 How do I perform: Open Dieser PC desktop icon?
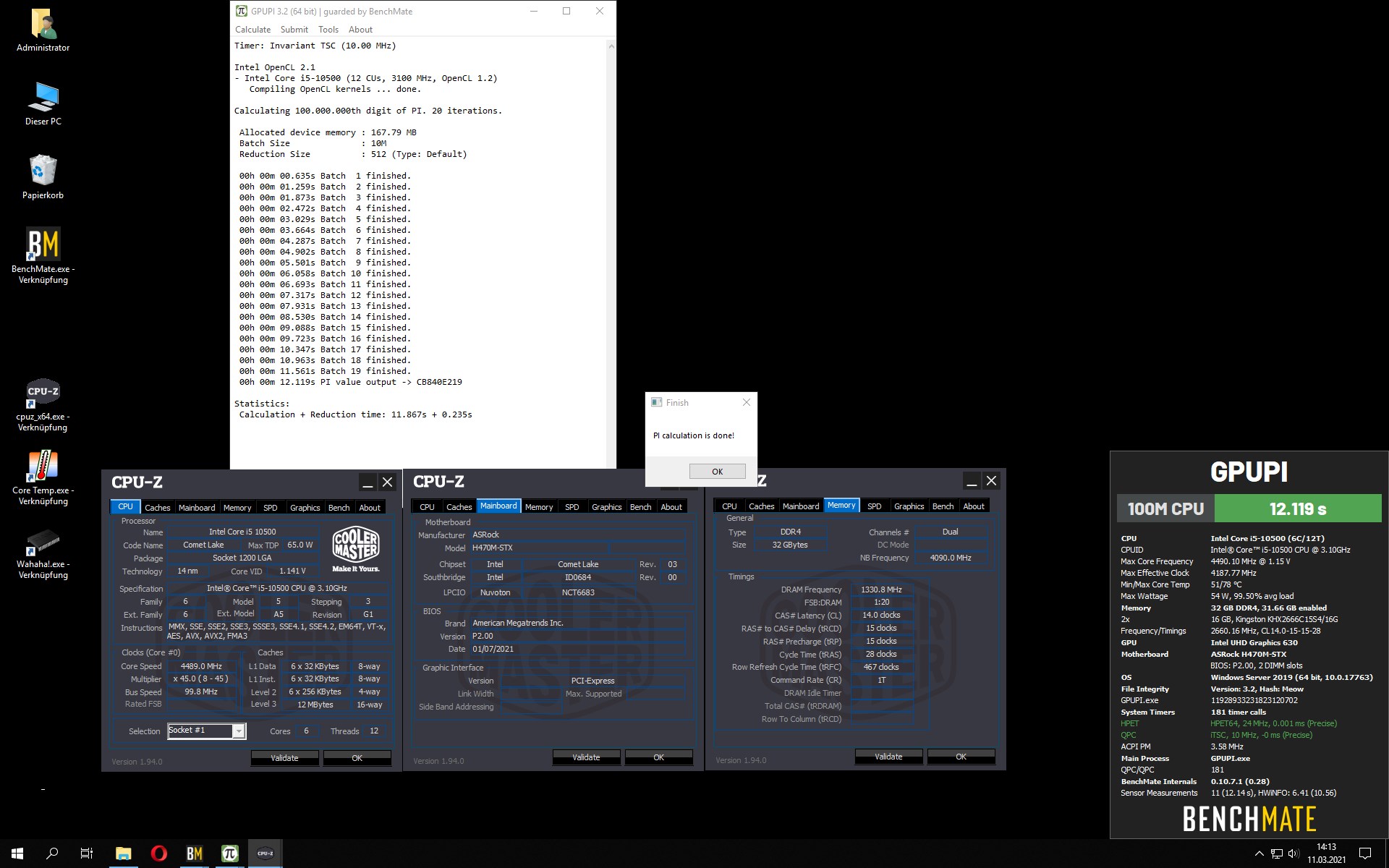(43, 103)
